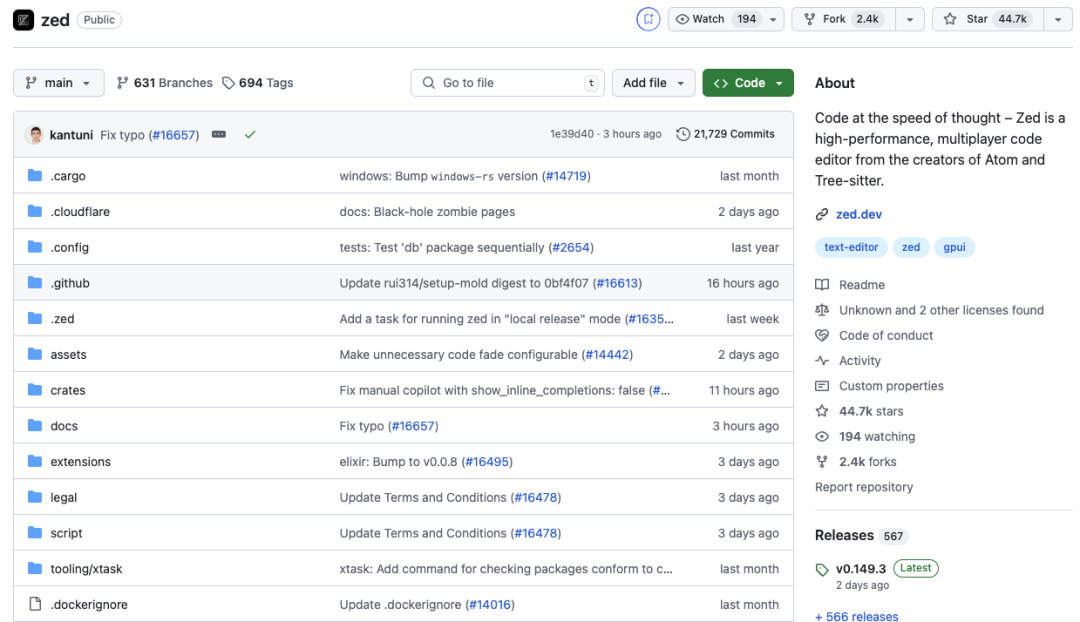Open the v0.149.3 latest release
The width and height of the screenshot is (1080, 622).
[x=861, y=569]
